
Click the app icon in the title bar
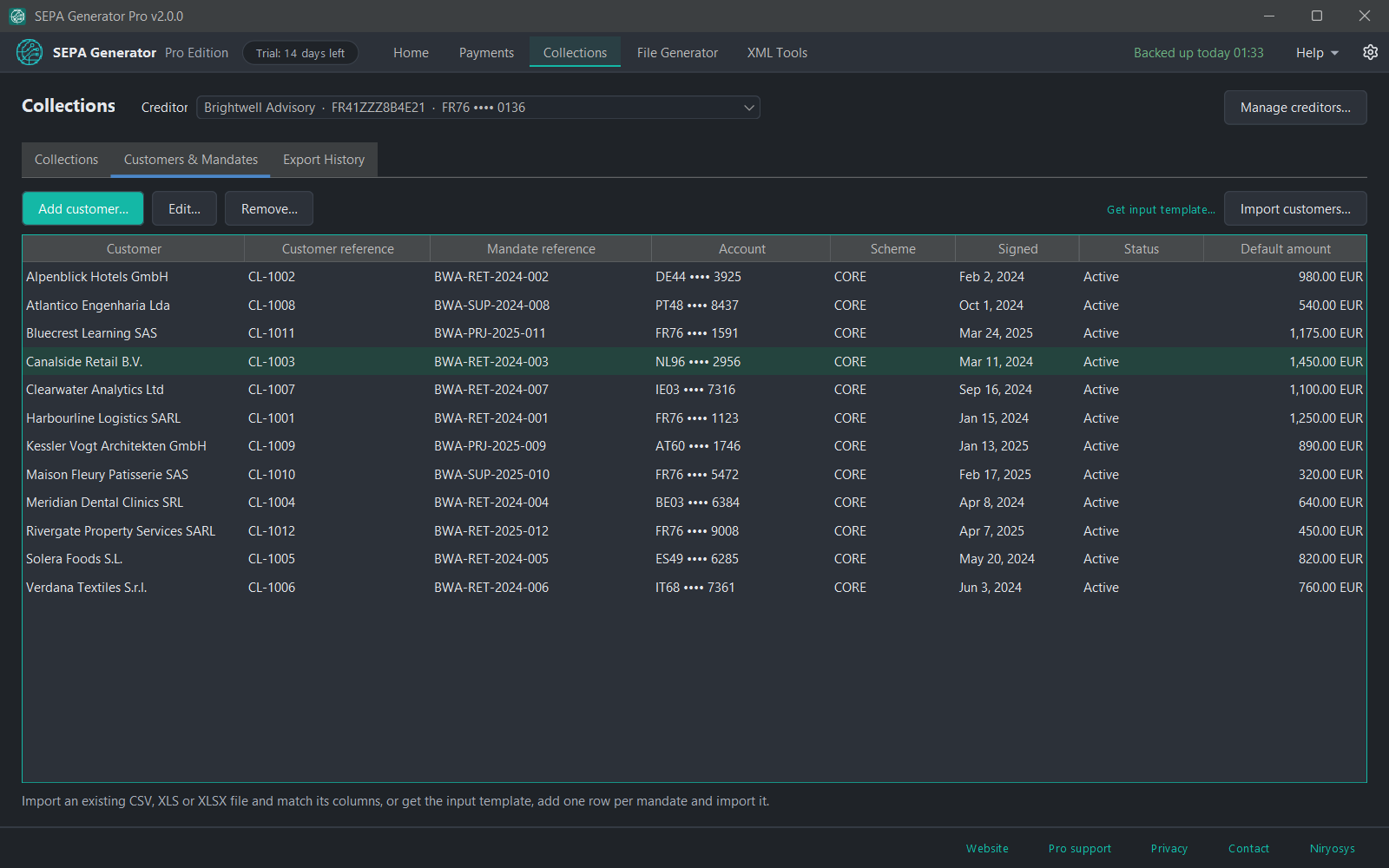(17, 16)
